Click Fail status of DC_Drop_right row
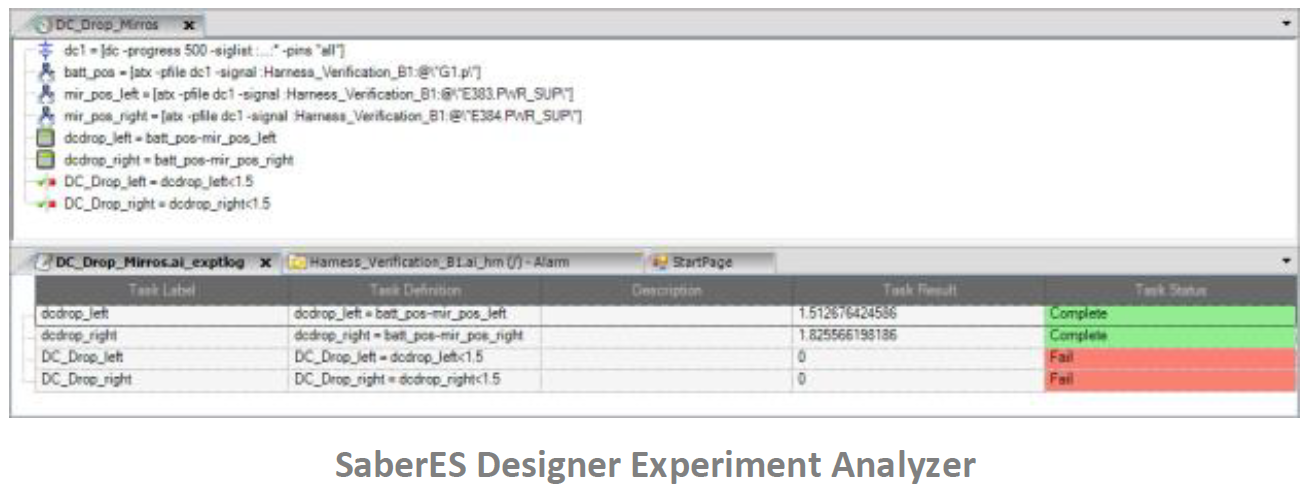Image resolution: width=1303 pixels, height=489 pixels. [1170, 380]
